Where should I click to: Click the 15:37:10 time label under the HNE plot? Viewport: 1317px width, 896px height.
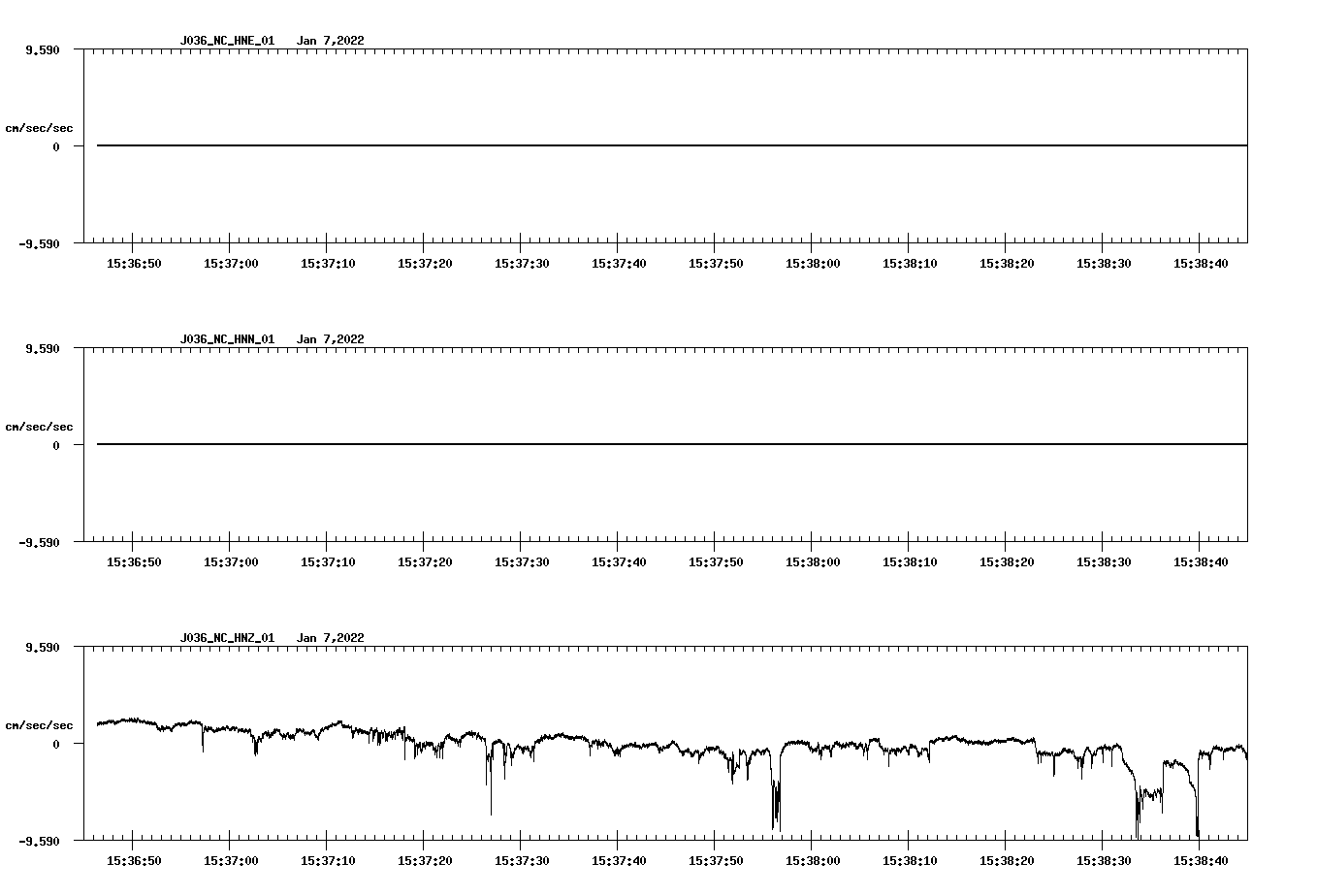tap(328, 264)
